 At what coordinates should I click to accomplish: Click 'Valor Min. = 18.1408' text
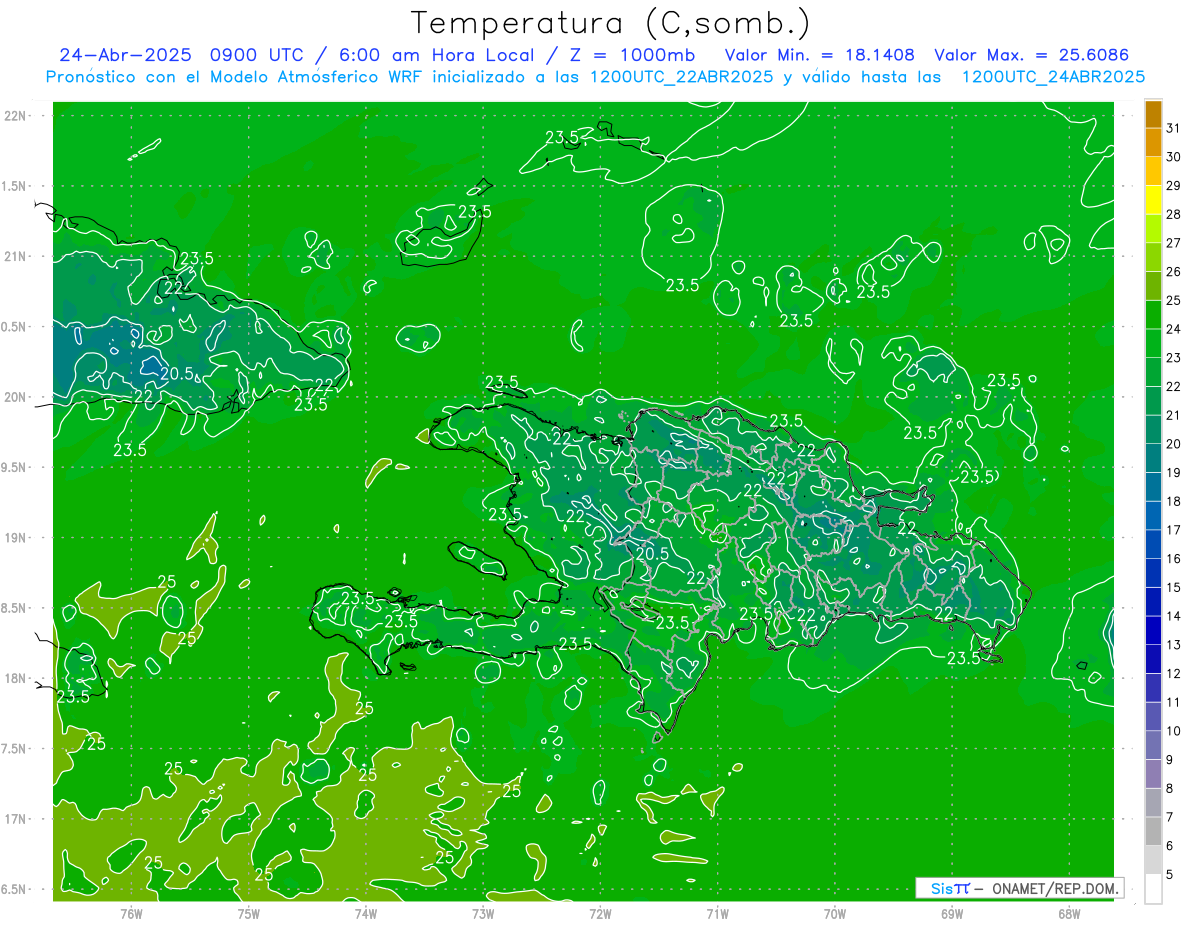(x=820, y=55)
